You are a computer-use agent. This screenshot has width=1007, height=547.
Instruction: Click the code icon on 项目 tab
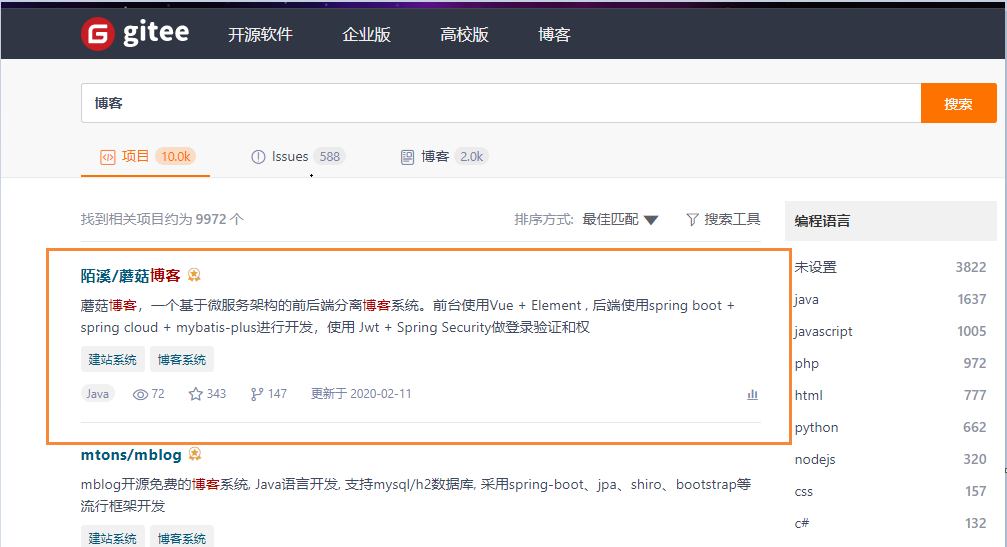[107, 157]
